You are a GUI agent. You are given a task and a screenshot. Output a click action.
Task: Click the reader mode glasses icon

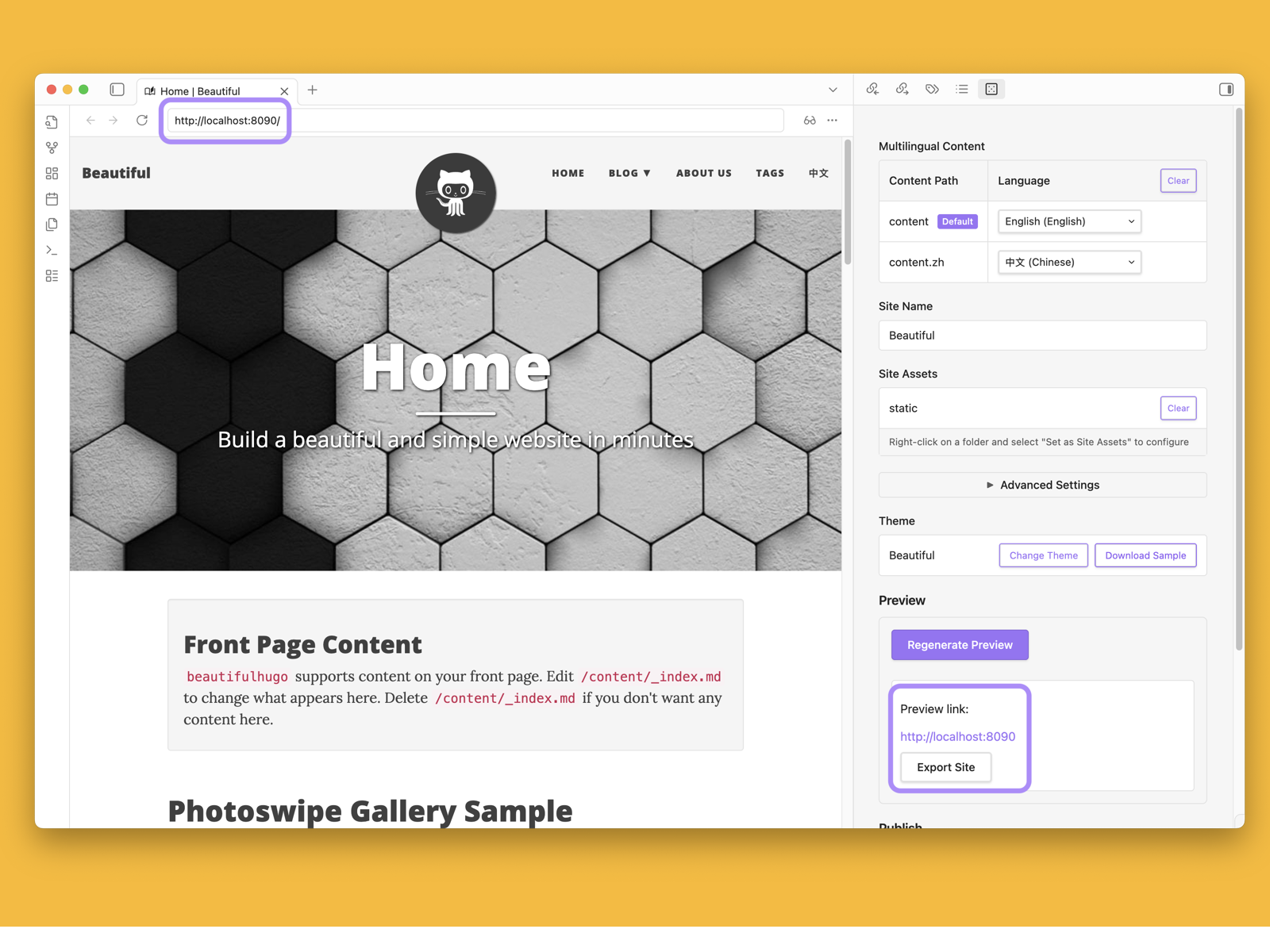click(x=810, y=121)
